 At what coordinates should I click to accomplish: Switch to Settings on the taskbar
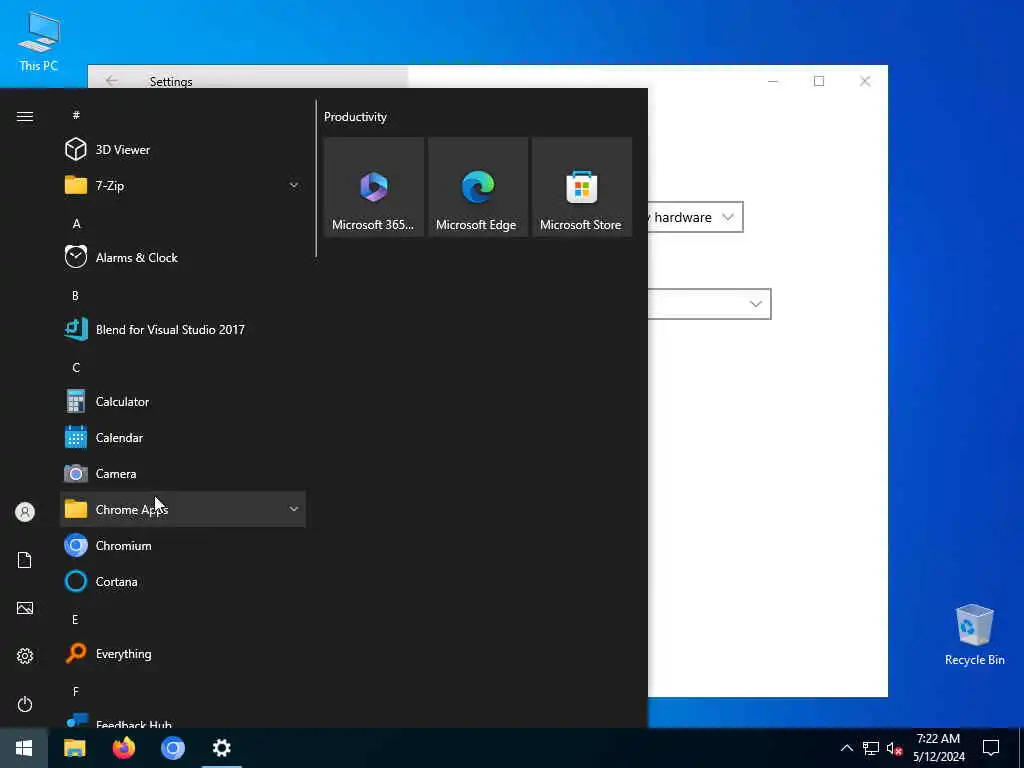[222, 748]
